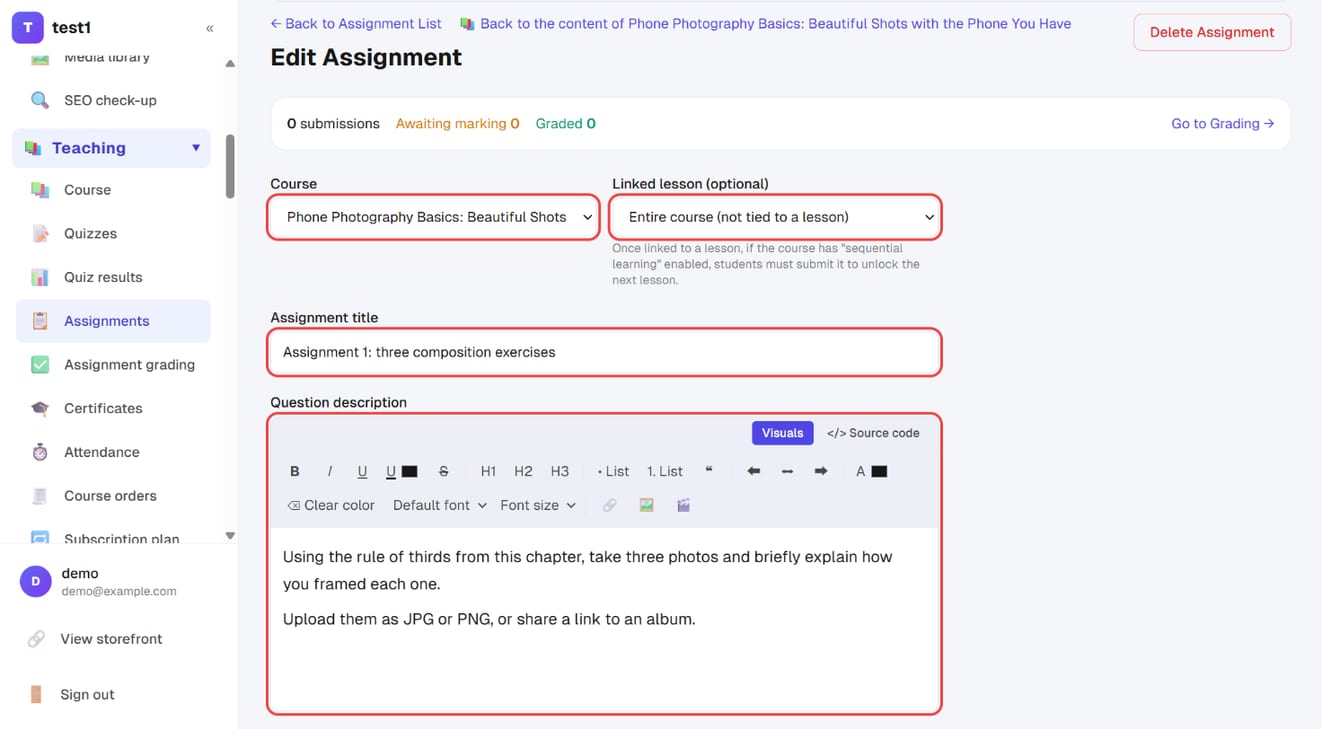
Task: Open Assignment grading in the sidebar
Action: click(113, 365)
